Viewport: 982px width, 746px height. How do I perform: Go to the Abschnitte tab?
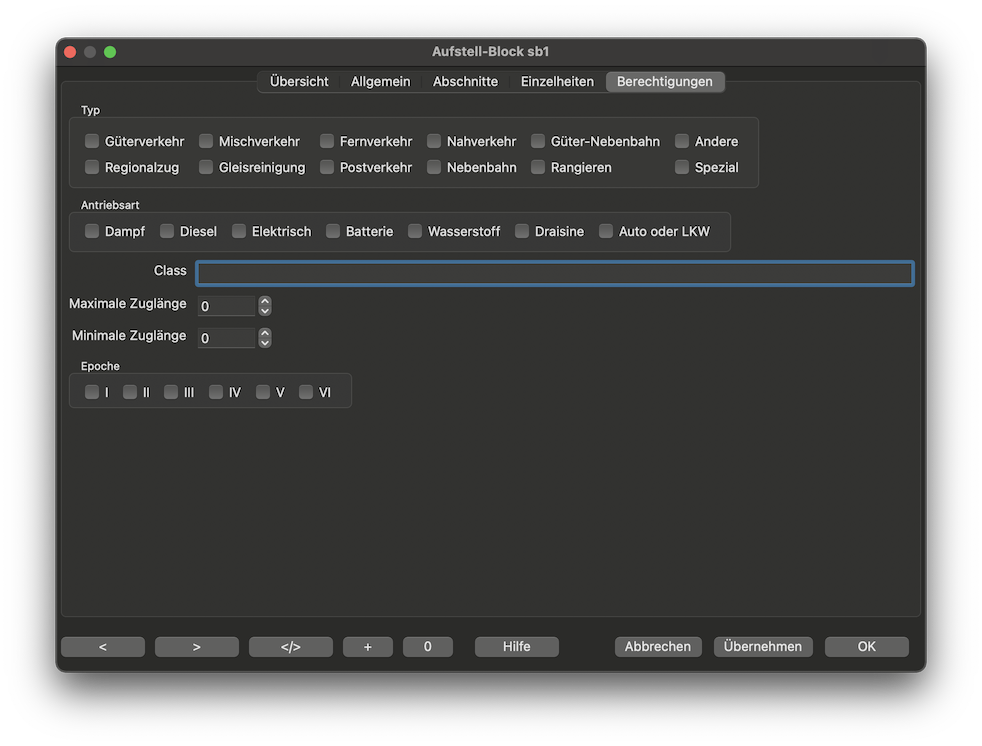click(465, 82)
